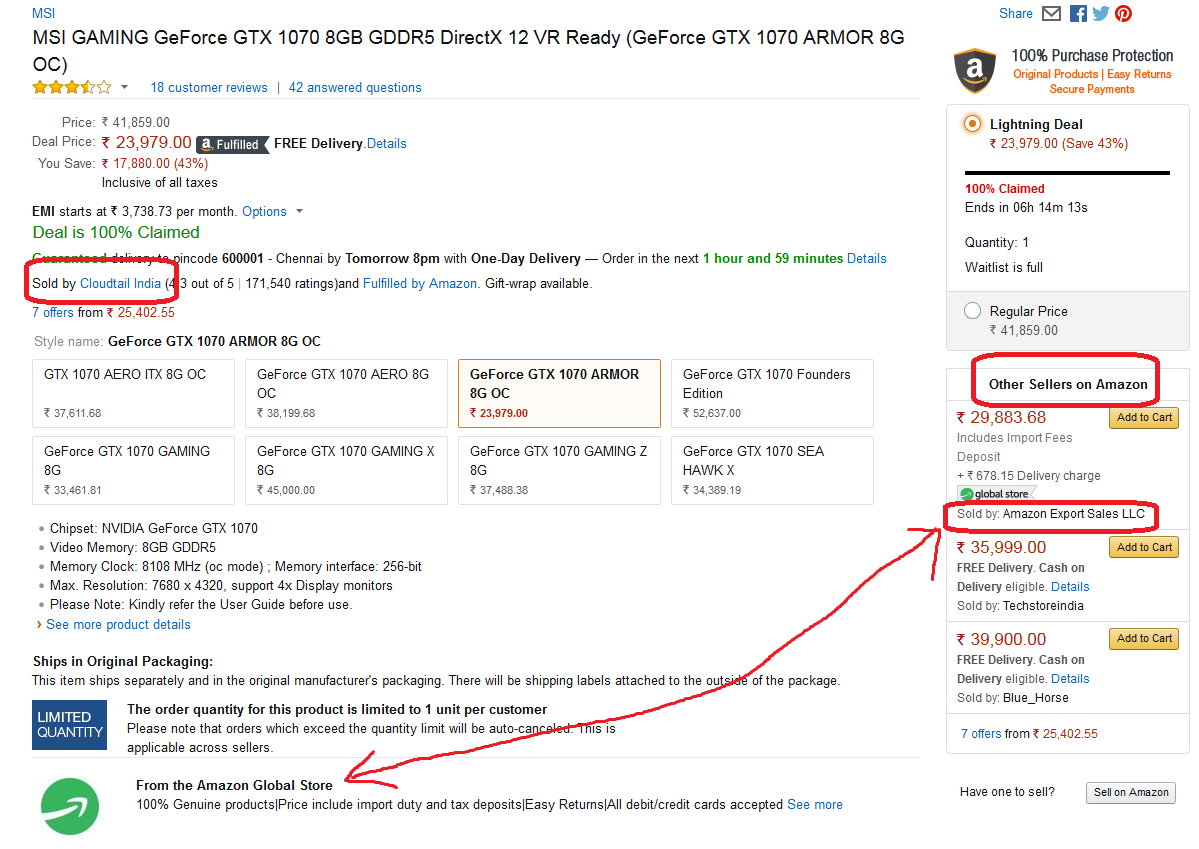
Task: Select the Lightning Deal radio option
Action: coord(972,124)
